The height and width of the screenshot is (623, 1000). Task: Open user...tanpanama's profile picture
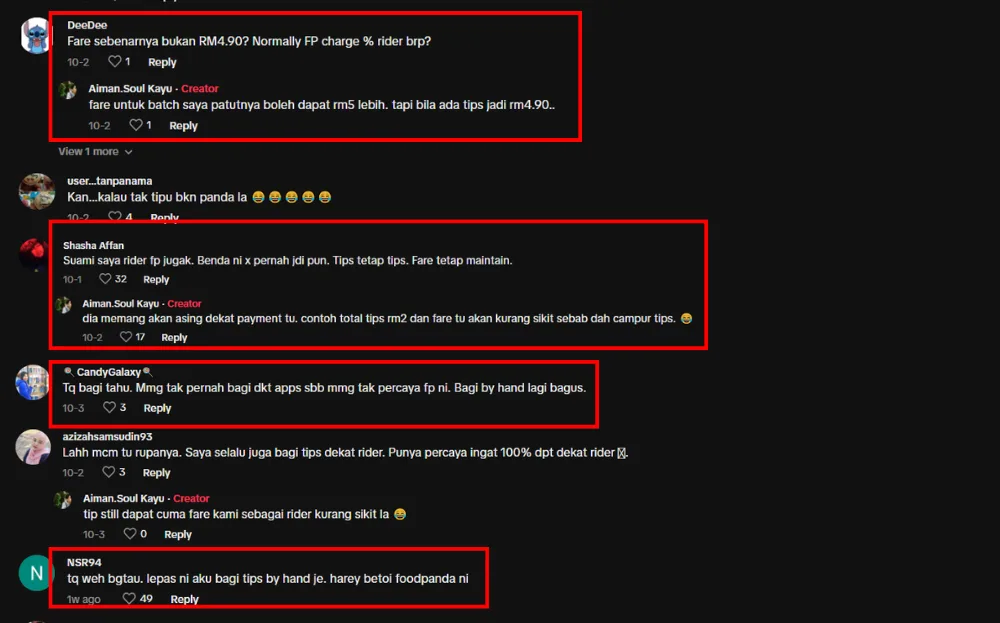(36, 191)
